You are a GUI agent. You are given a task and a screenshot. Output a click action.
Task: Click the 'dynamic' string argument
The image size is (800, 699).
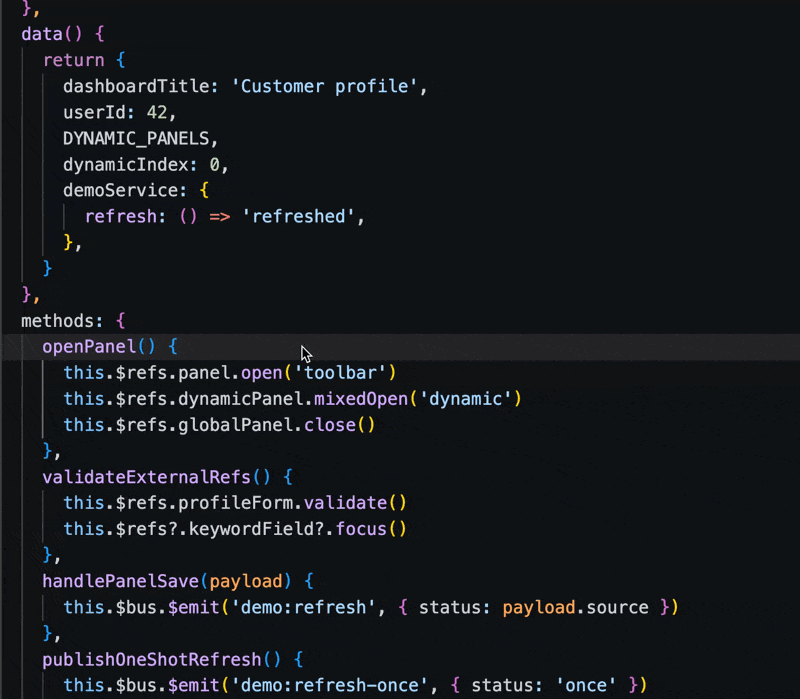coord(465,399)
